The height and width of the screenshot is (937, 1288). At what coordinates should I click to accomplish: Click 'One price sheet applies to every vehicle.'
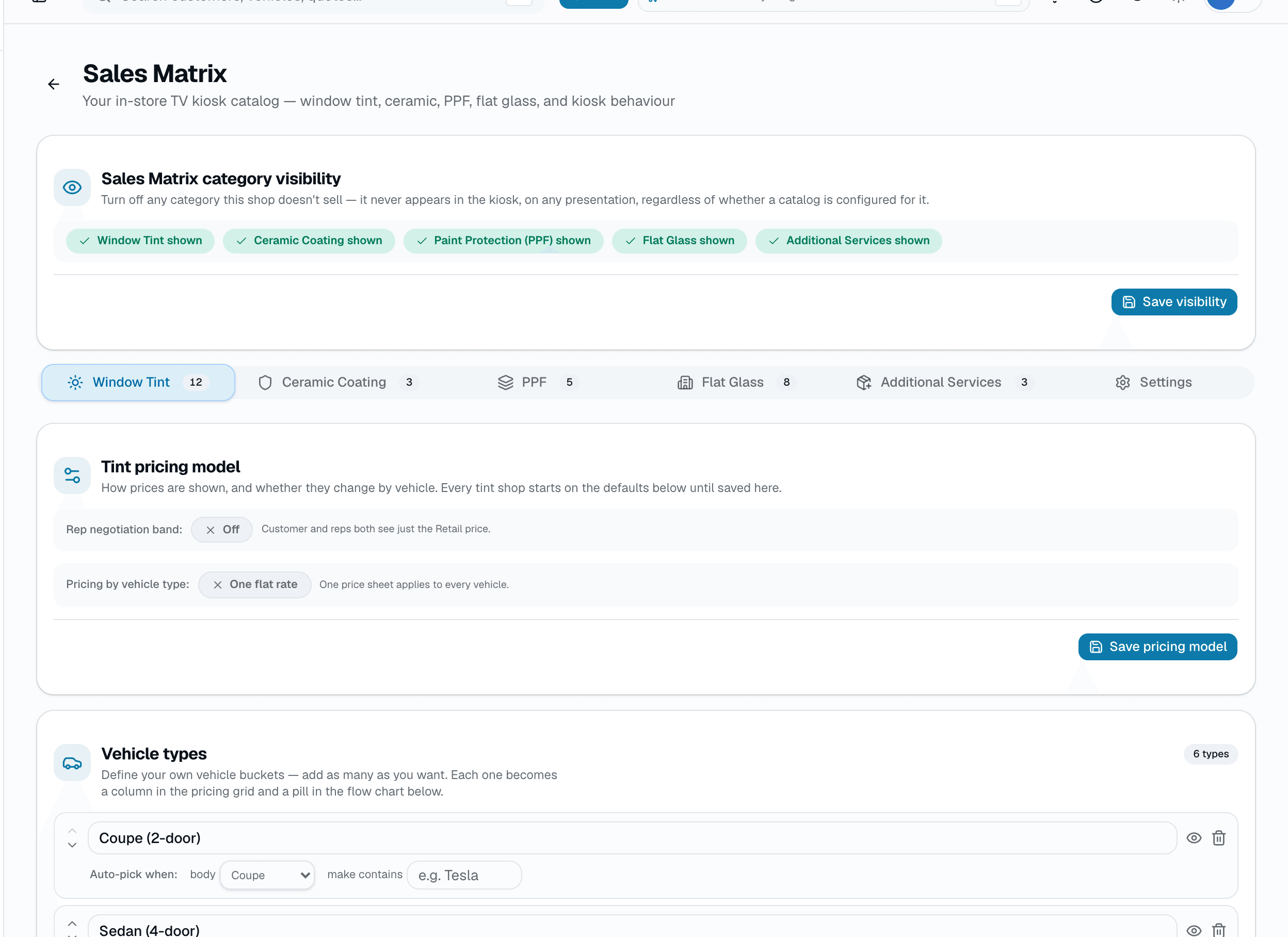(x=413, y=585)
